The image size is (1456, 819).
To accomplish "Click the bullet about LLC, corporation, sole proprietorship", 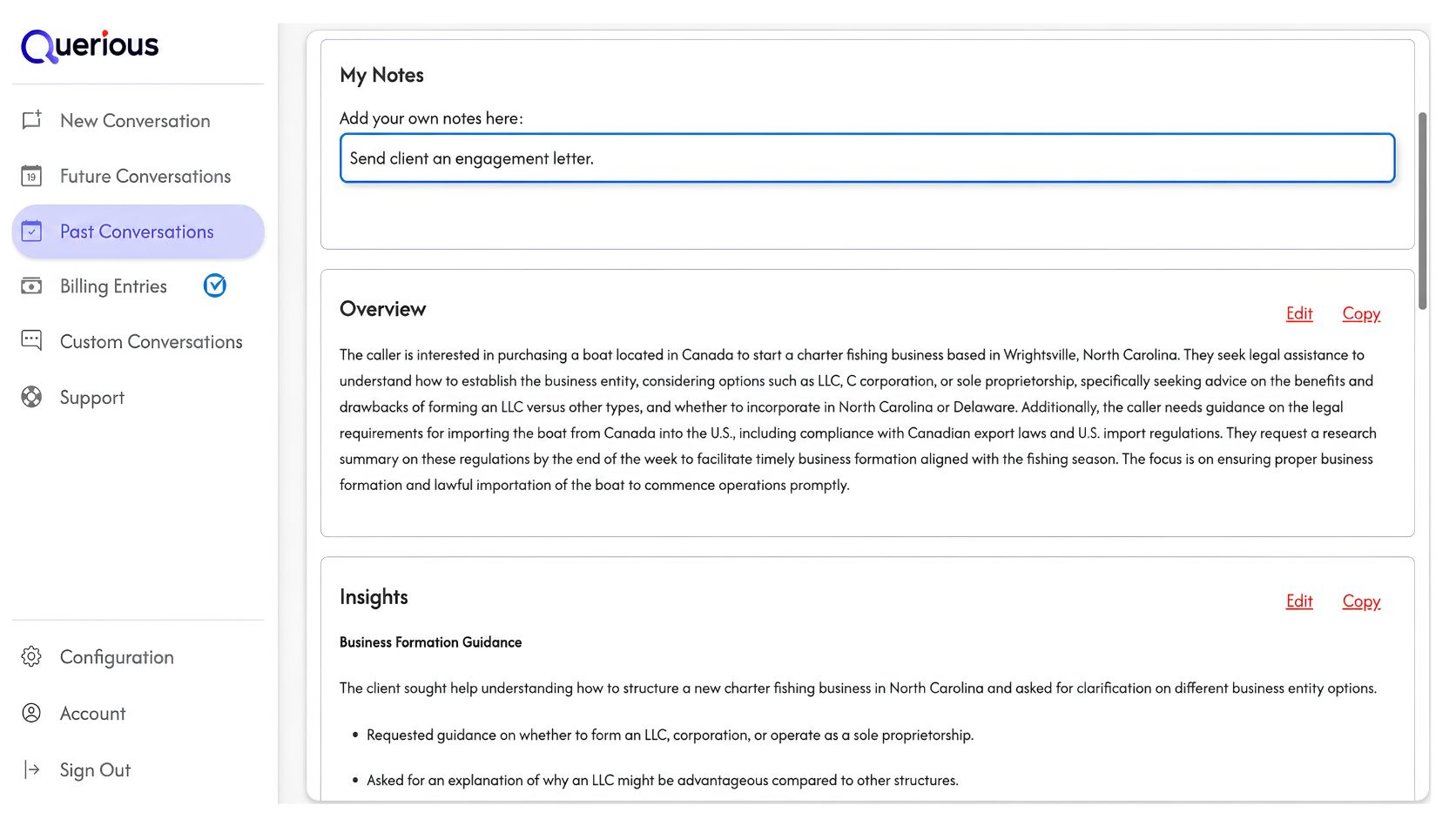I will [670, 735].
